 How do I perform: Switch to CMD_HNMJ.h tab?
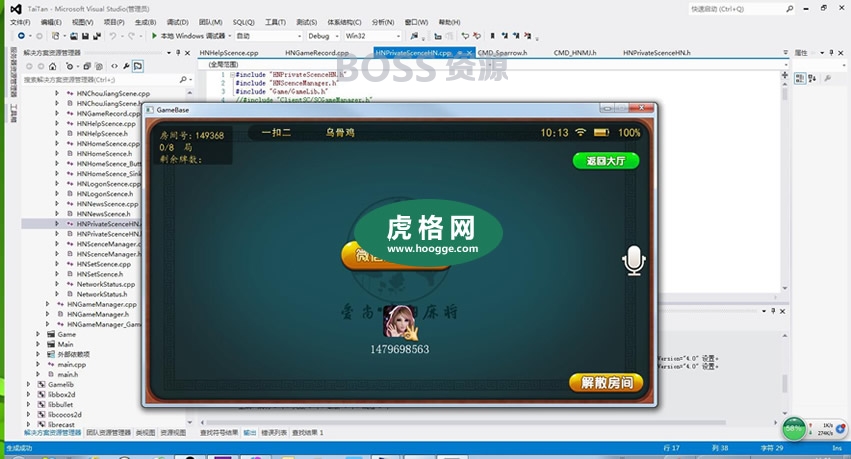tap(575, 53)
